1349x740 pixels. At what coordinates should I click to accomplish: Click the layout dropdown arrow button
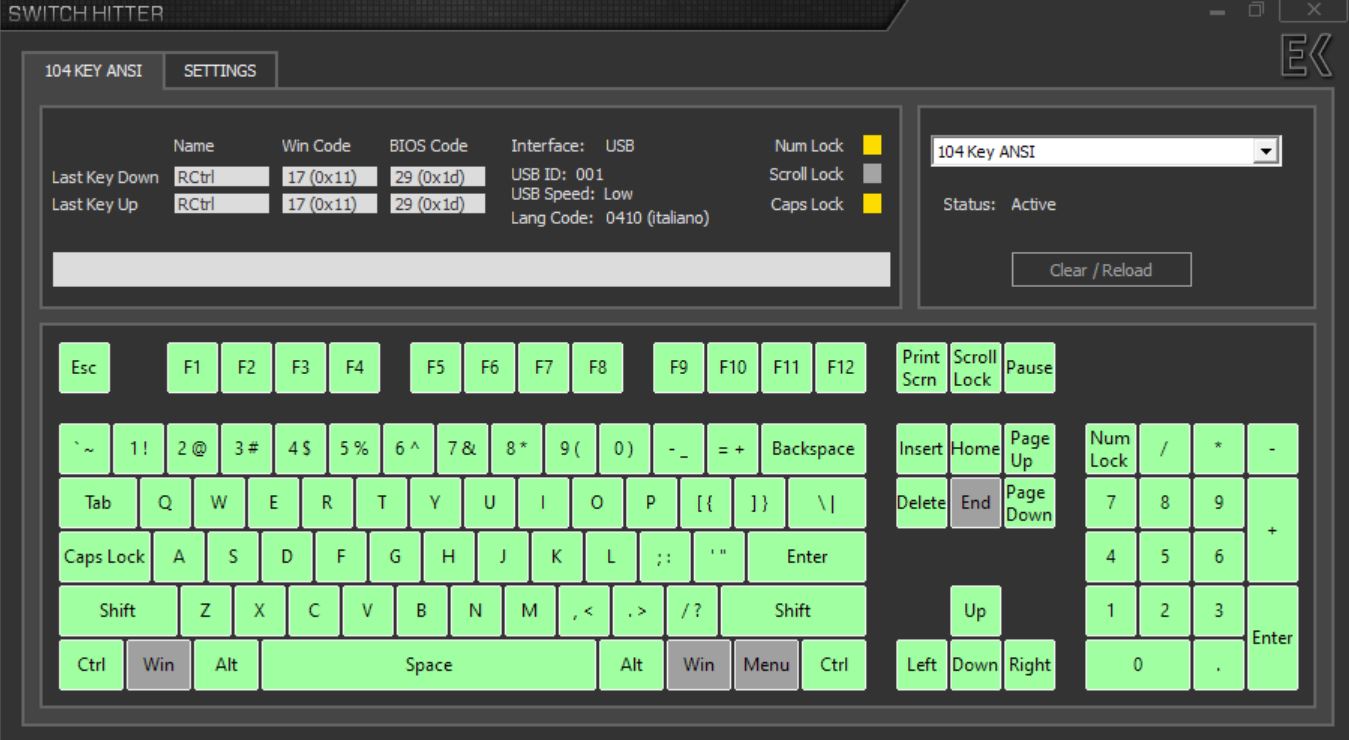point(1268,152)
